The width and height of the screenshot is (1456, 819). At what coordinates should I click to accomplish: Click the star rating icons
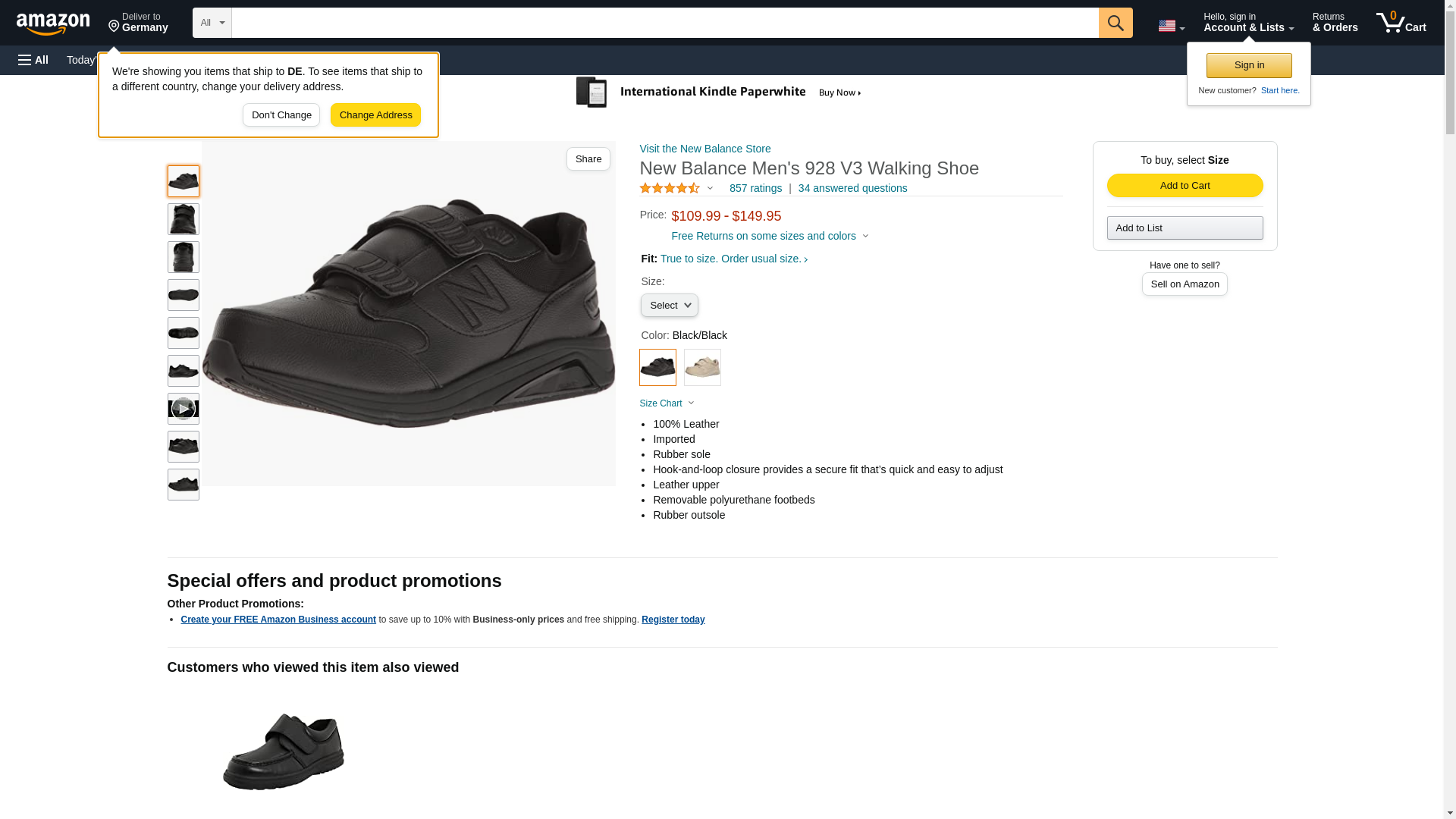(x=670, y=188)
